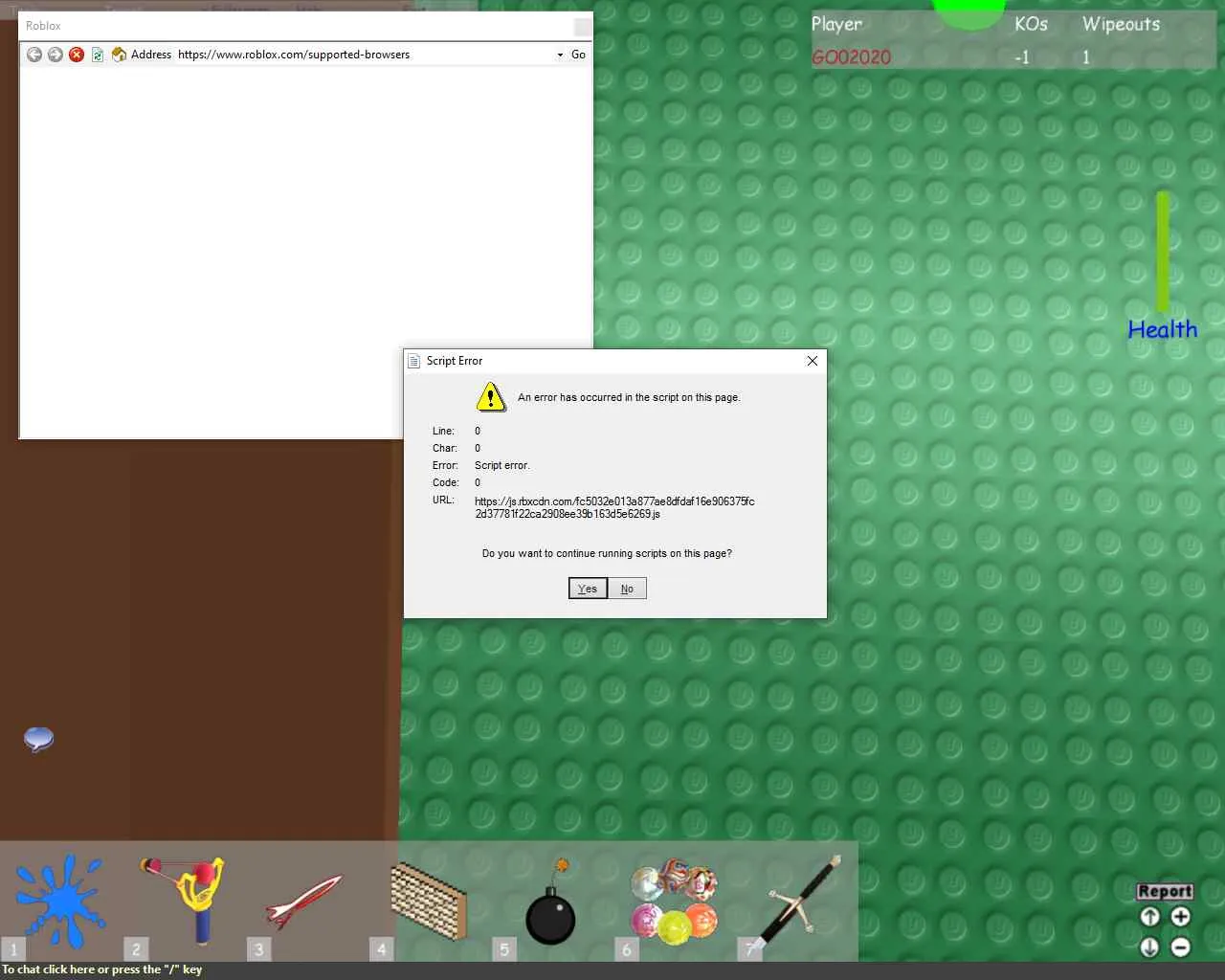
Task: Go forward in the Roblox browser window
Action: tap(56, 55)
